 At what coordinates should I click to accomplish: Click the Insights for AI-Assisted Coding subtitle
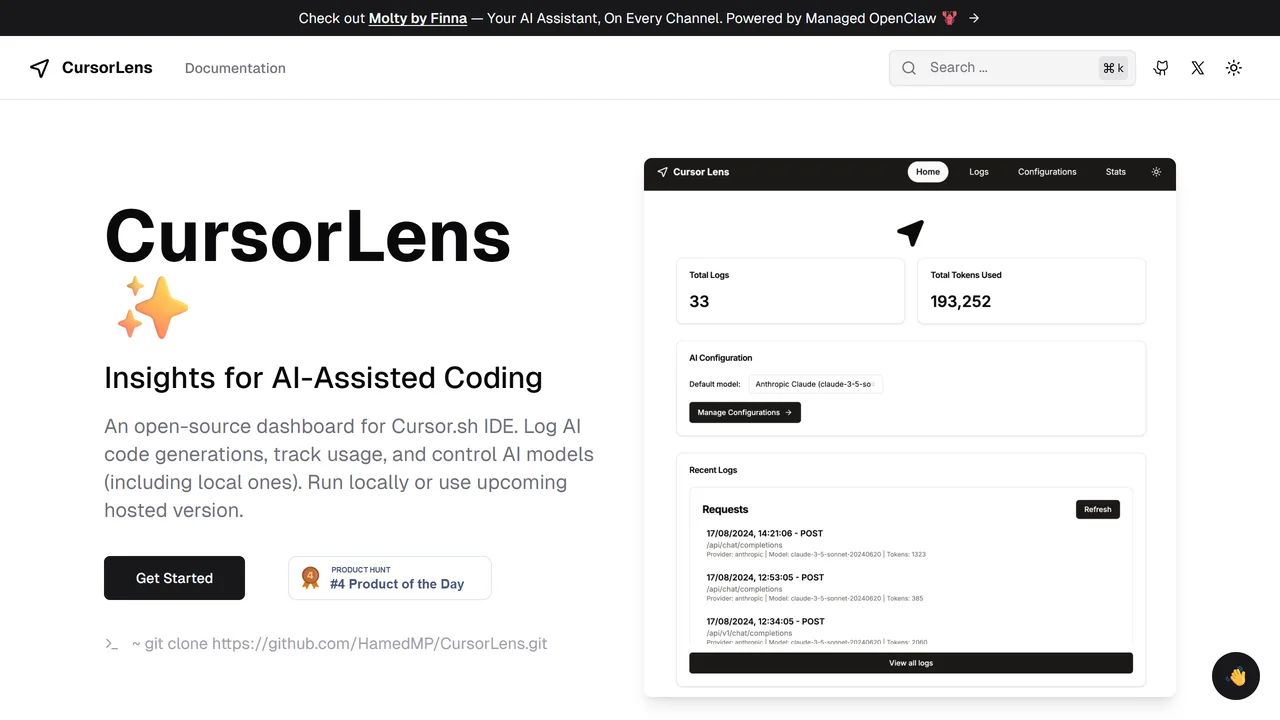(323, 378)
